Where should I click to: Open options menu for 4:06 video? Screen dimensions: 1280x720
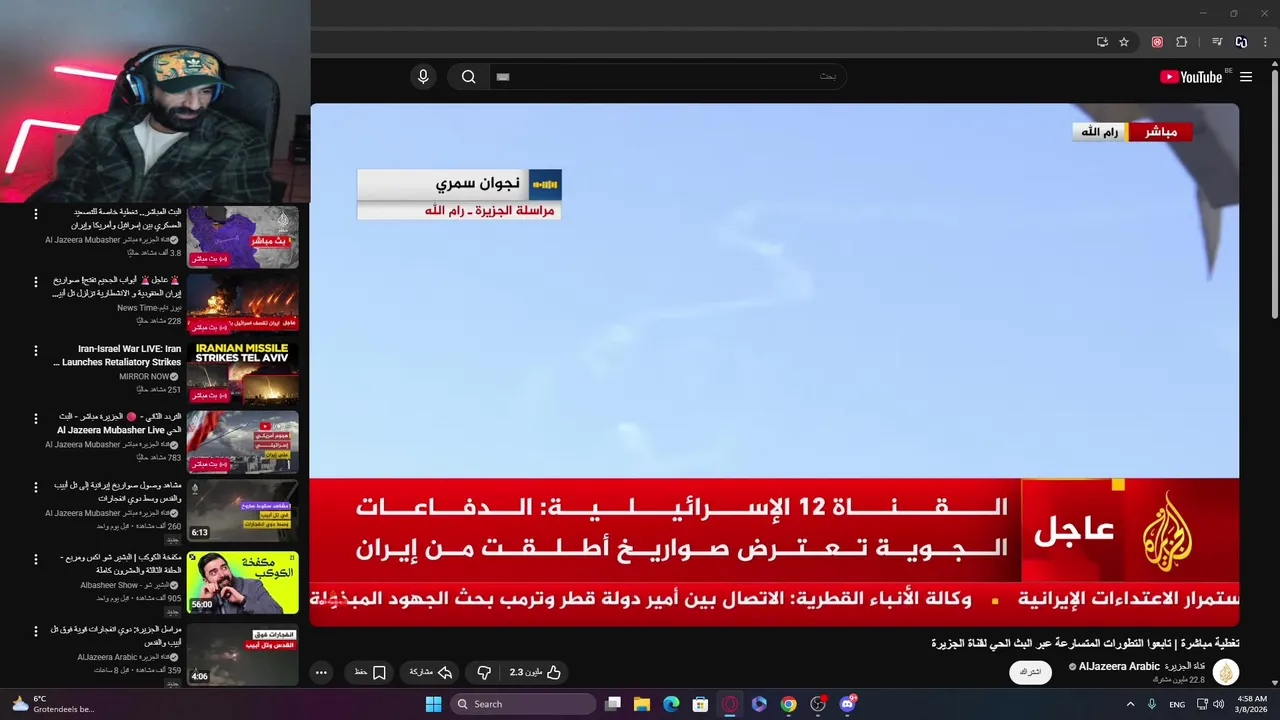36,631
